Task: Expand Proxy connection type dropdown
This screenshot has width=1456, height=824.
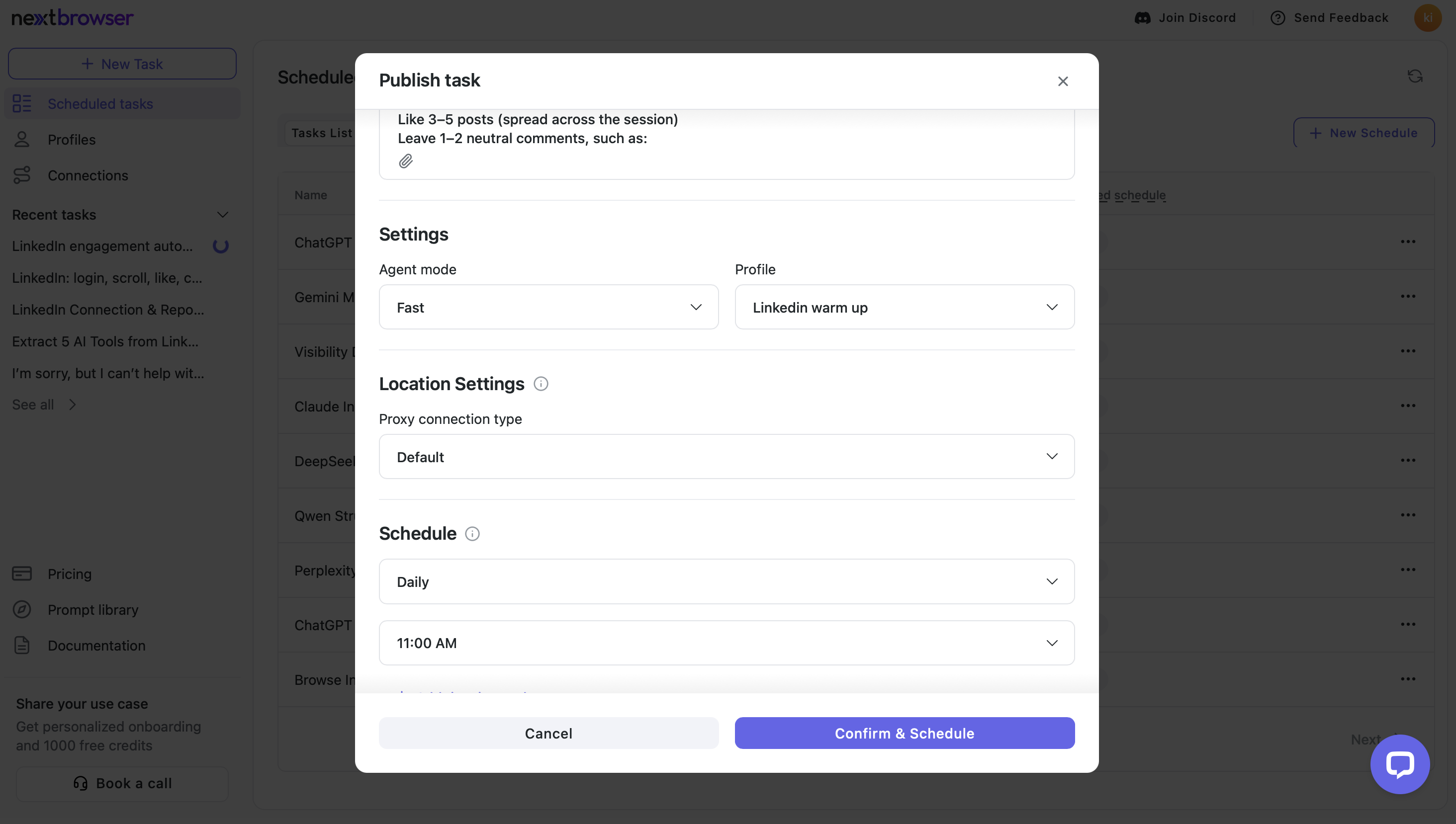Action: click(x=727, y=457)
